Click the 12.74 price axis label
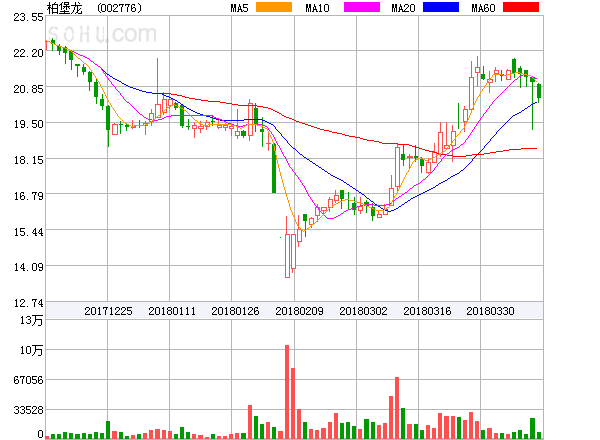 click(28, 303)
